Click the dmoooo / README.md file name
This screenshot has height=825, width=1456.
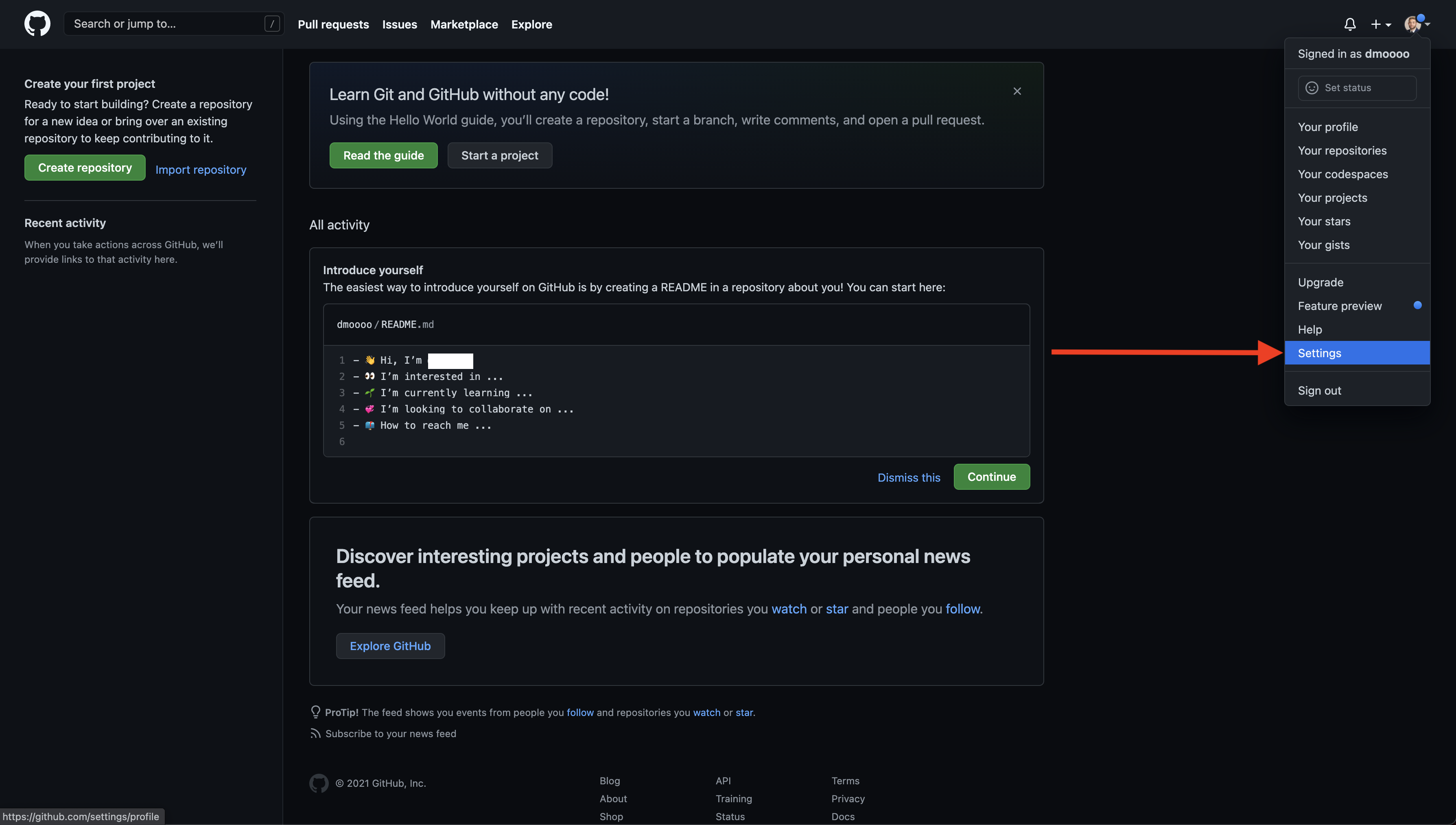coord(385,325)
